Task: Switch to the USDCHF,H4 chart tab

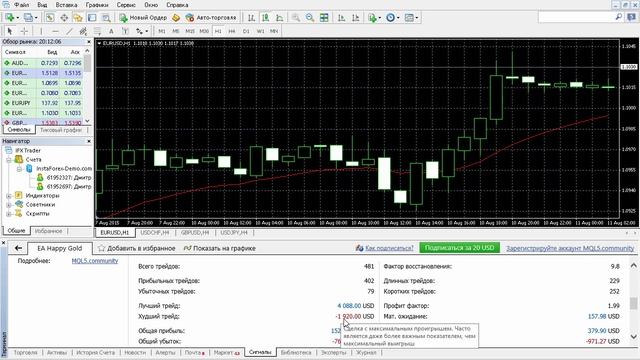Action: [155, 233]
